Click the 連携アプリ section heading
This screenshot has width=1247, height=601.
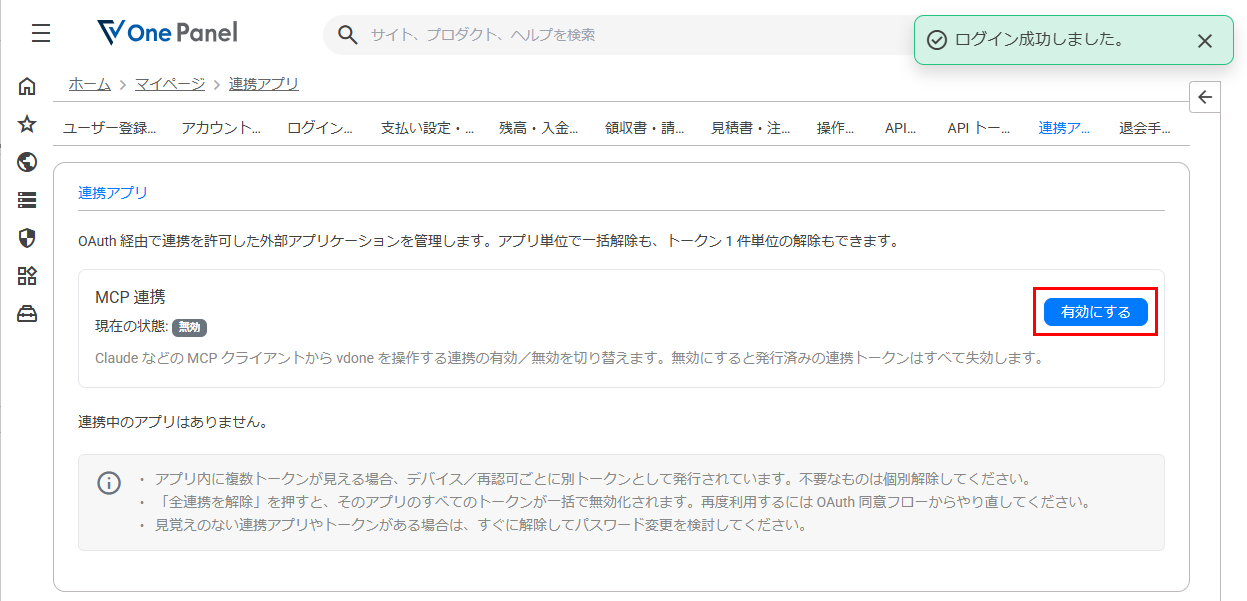[x=113, y=193]
